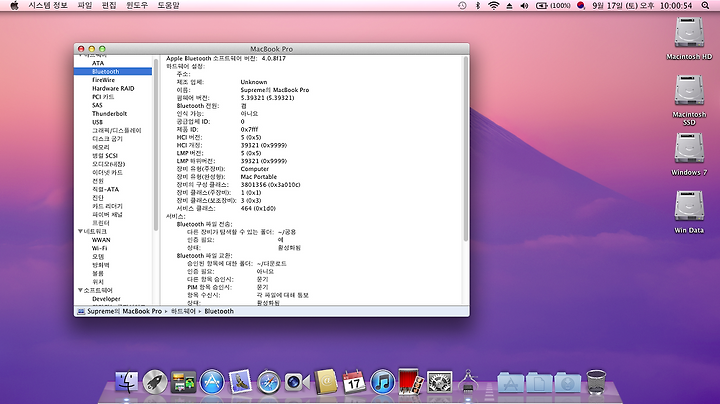The height and width of the screenshot is (404, 720).
Task: Select Macintosh HD desktop drive
Action: click(x=689, y=39)
